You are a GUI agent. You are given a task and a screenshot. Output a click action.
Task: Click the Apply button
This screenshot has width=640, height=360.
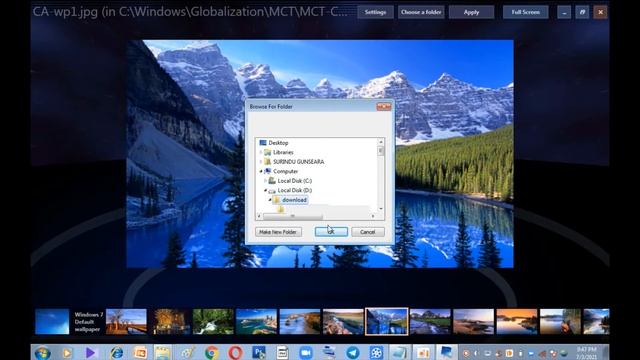(x=471, y=12)
